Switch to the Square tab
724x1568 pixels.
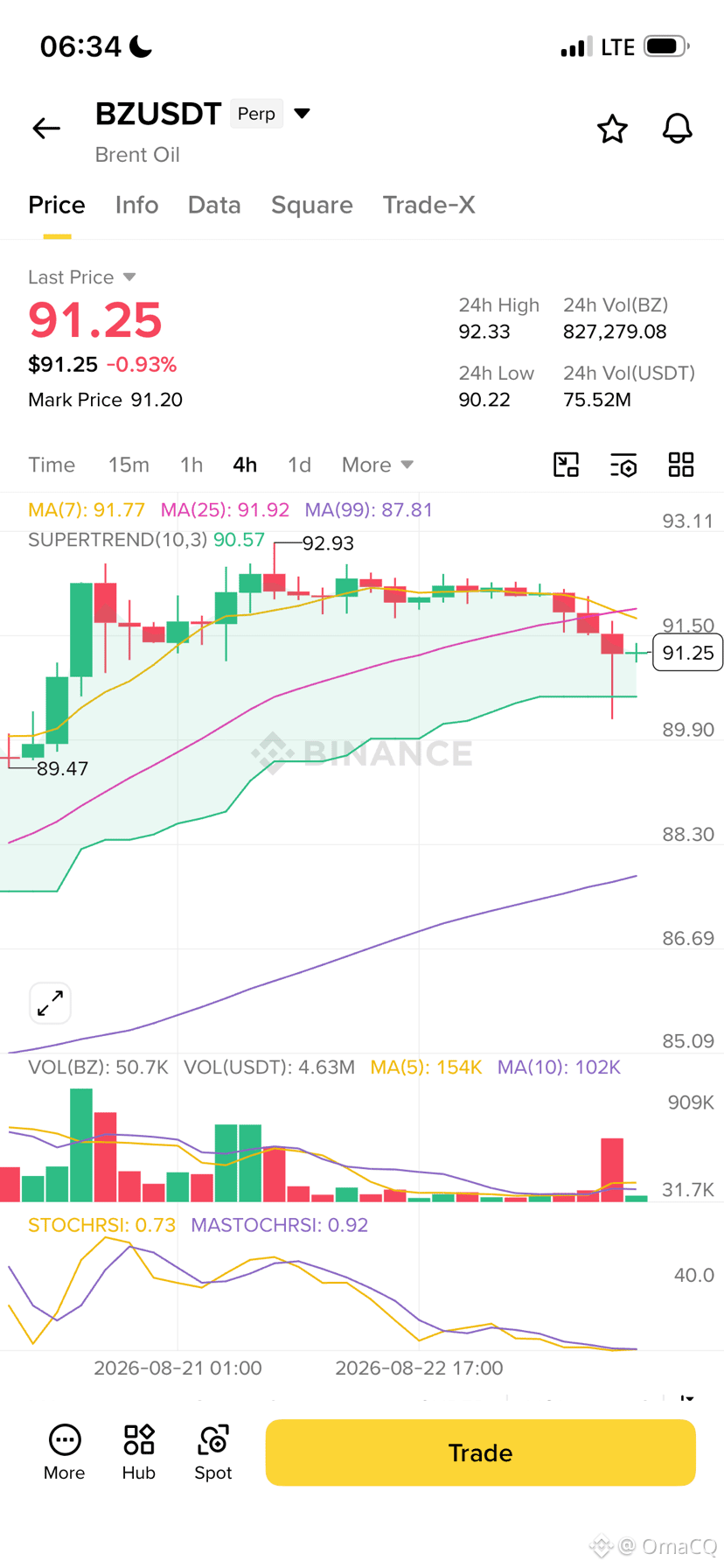312,205
